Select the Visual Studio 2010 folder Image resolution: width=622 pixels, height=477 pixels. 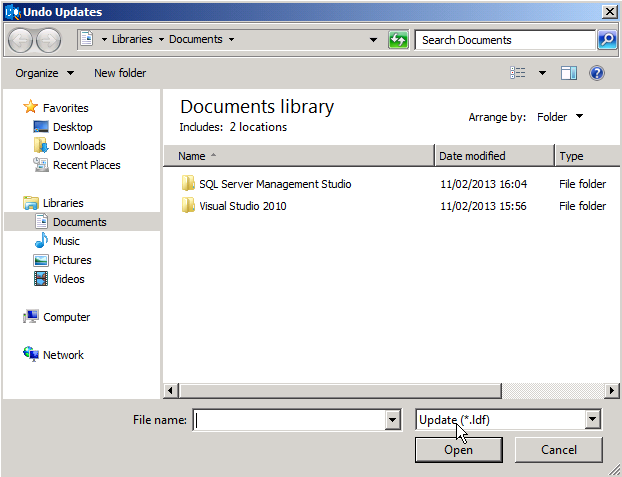pyautogui.click(x=242, y=206)
